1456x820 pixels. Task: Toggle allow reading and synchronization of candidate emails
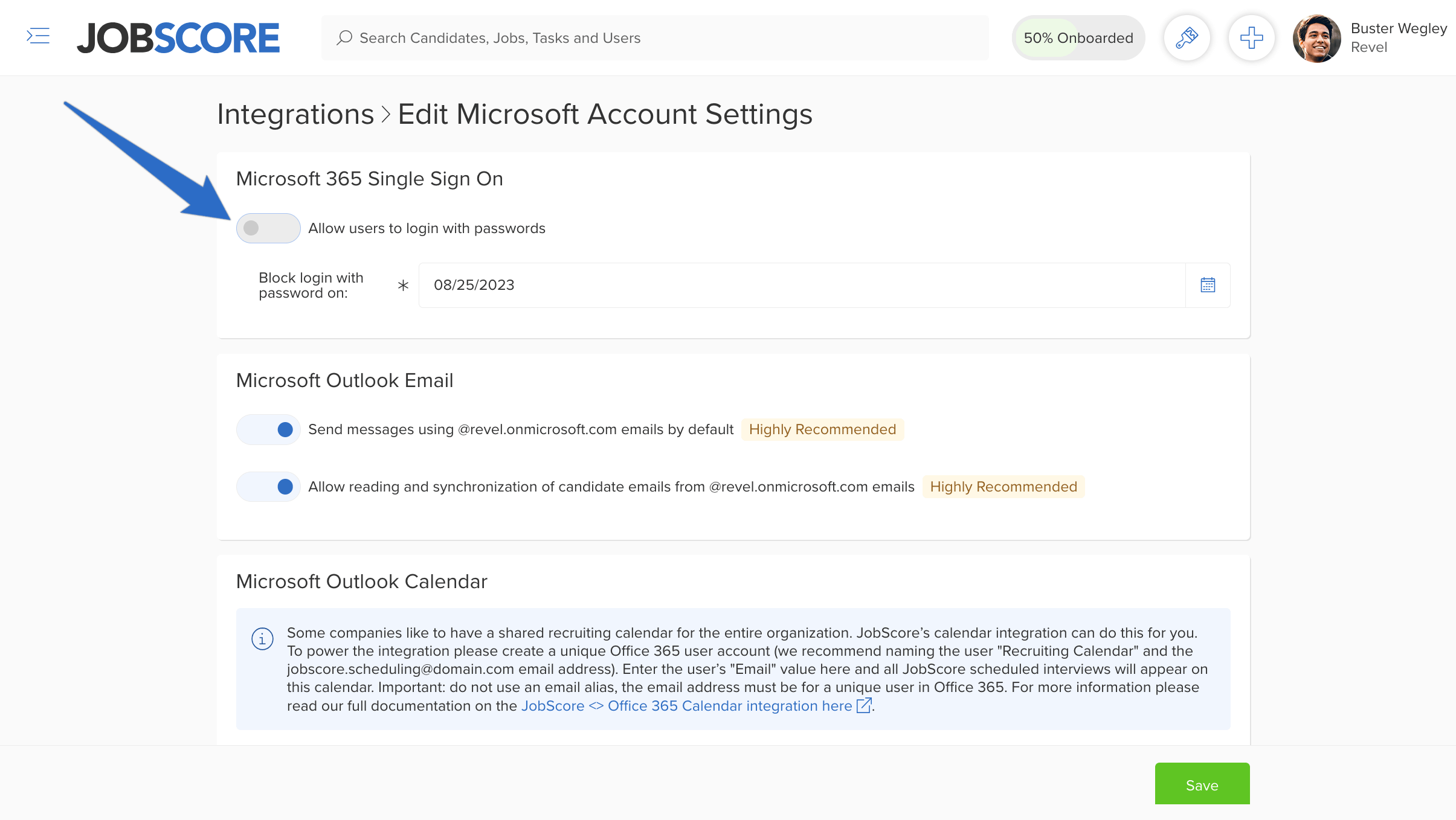(268, 487)
